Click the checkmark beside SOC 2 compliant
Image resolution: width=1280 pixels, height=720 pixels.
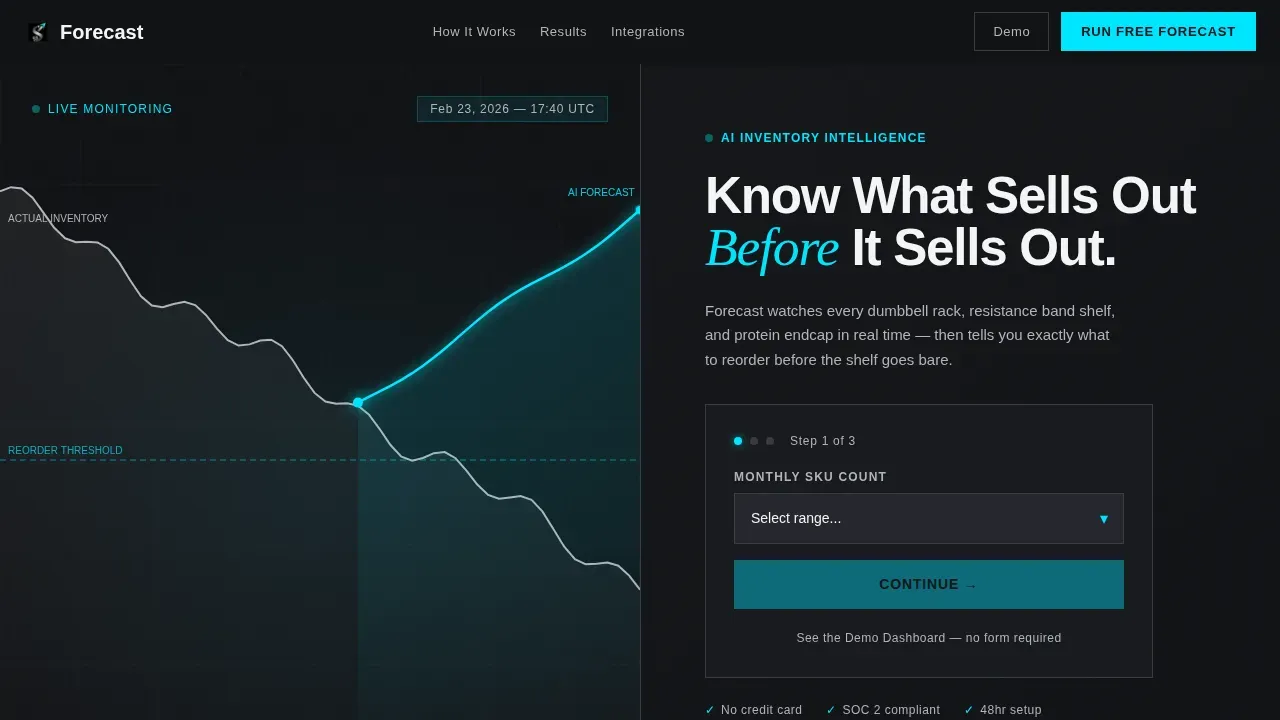tap(831, 710)
